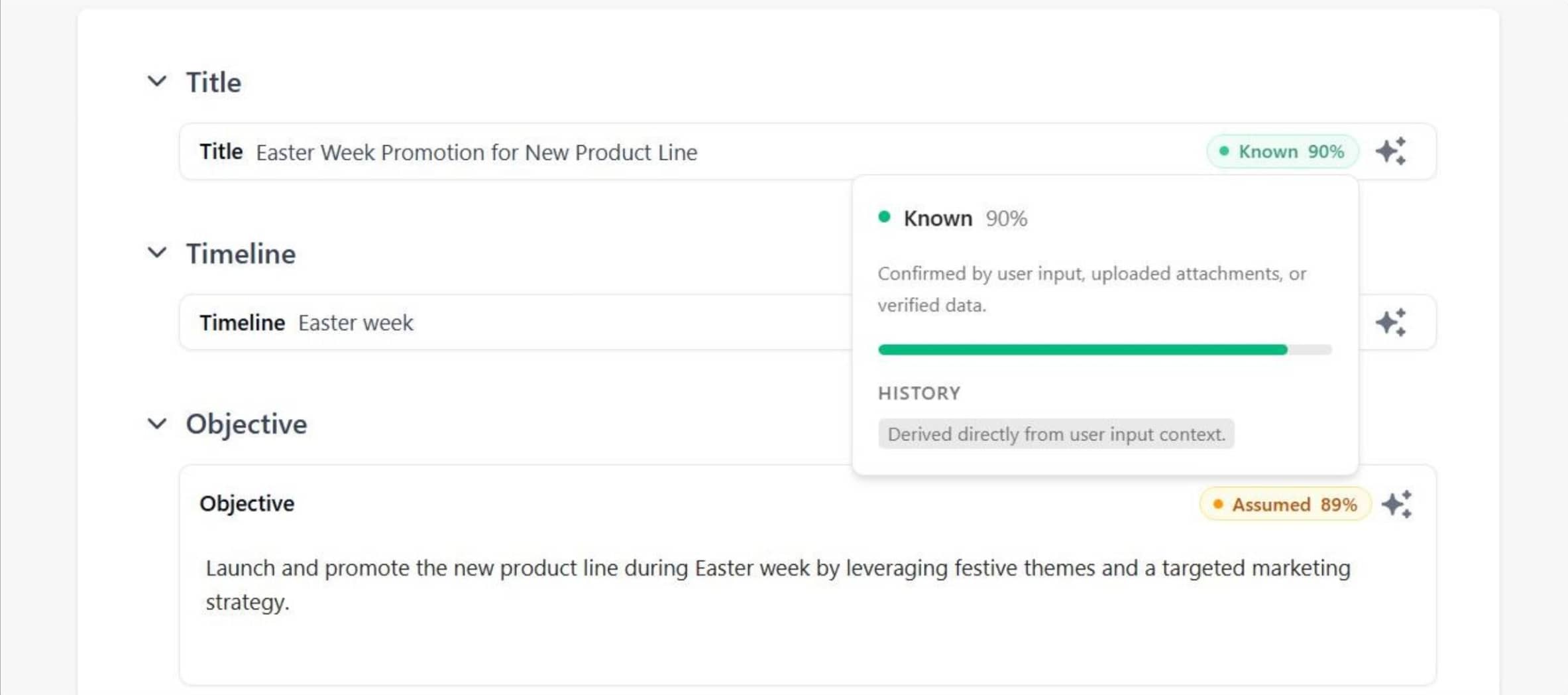Viewport: 1568px width, 695px height.
Task: Click the Timeline section heading
Action: pos(241,254)
